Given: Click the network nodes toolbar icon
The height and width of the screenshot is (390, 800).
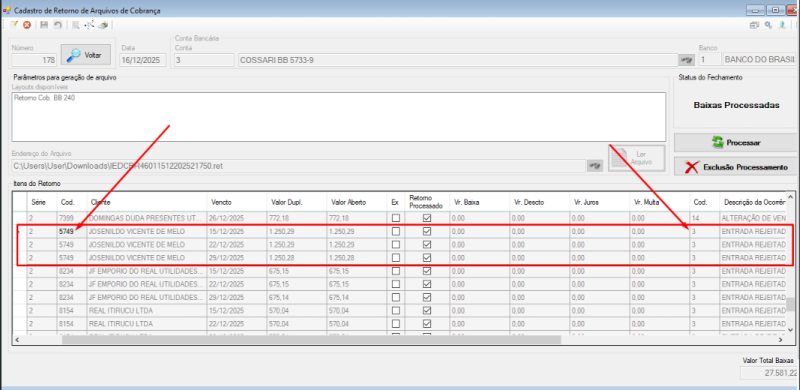Looking at the screenshot, I should pos(89,25).
